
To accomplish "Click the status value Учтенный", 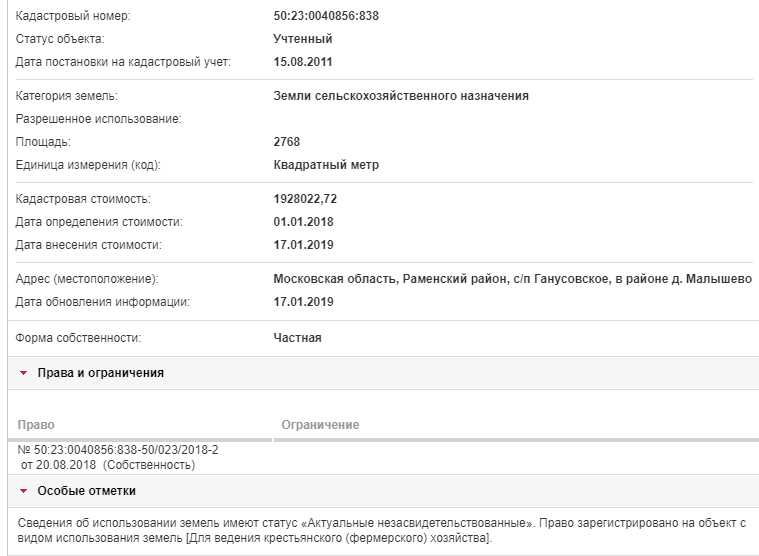I will 303,39.
